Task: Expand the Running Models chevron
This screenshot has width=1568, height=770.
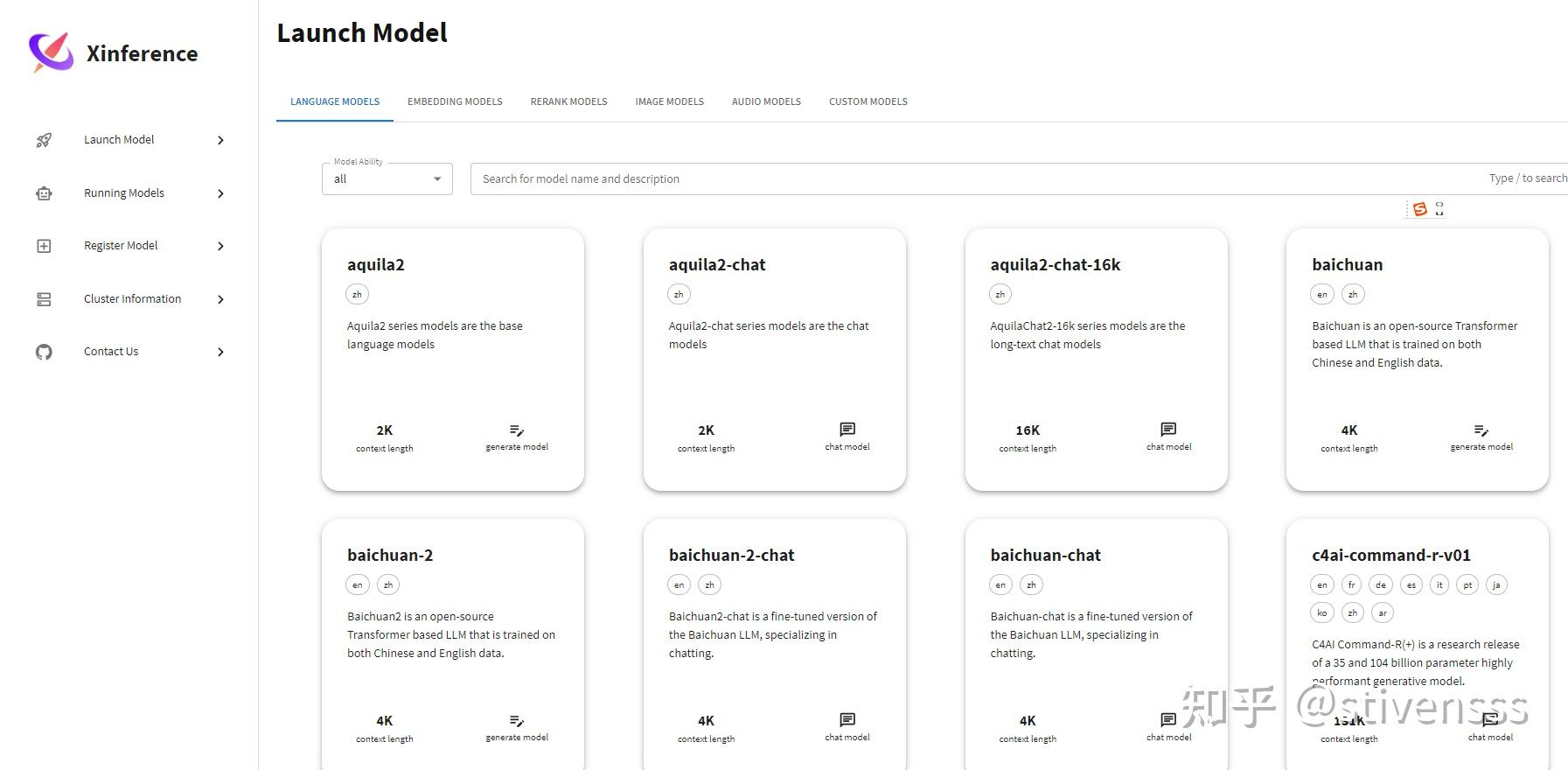Action: [220, 193]
